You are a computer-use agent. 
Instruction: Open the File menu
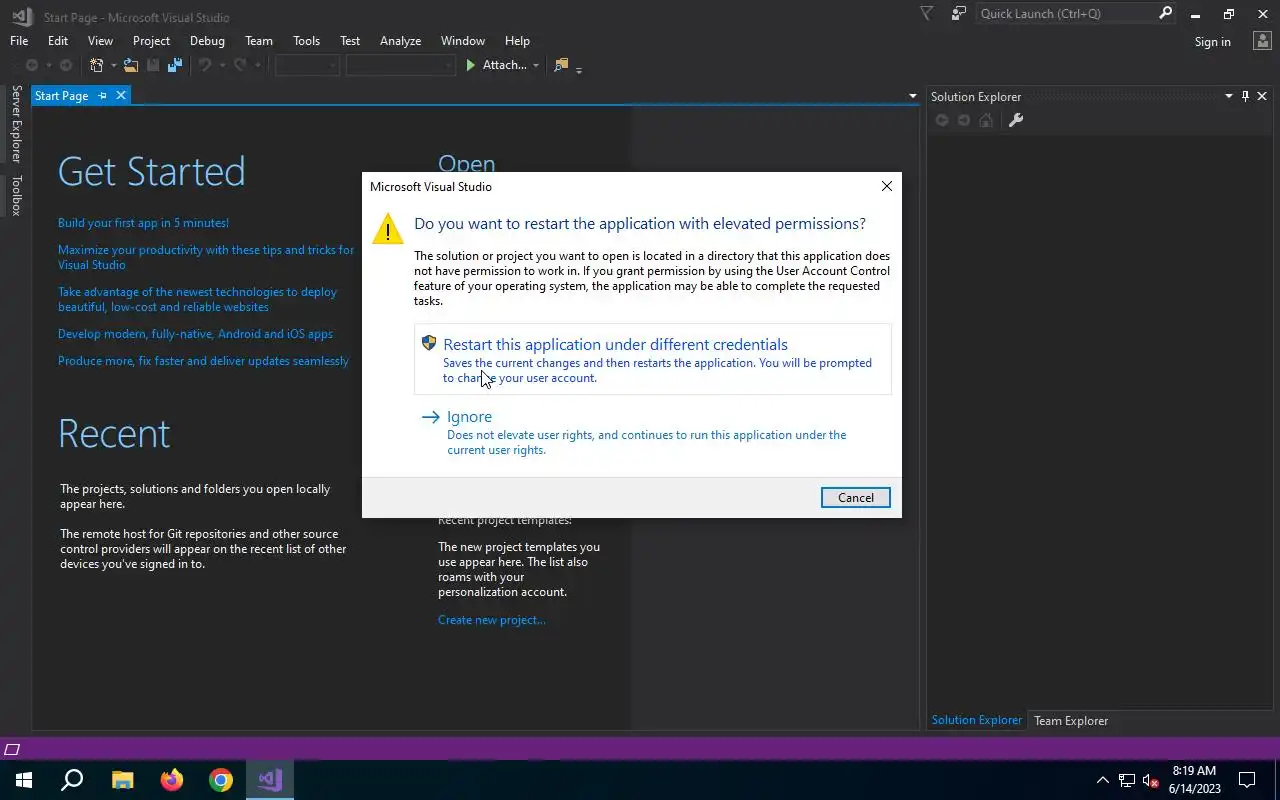(19, 41)
